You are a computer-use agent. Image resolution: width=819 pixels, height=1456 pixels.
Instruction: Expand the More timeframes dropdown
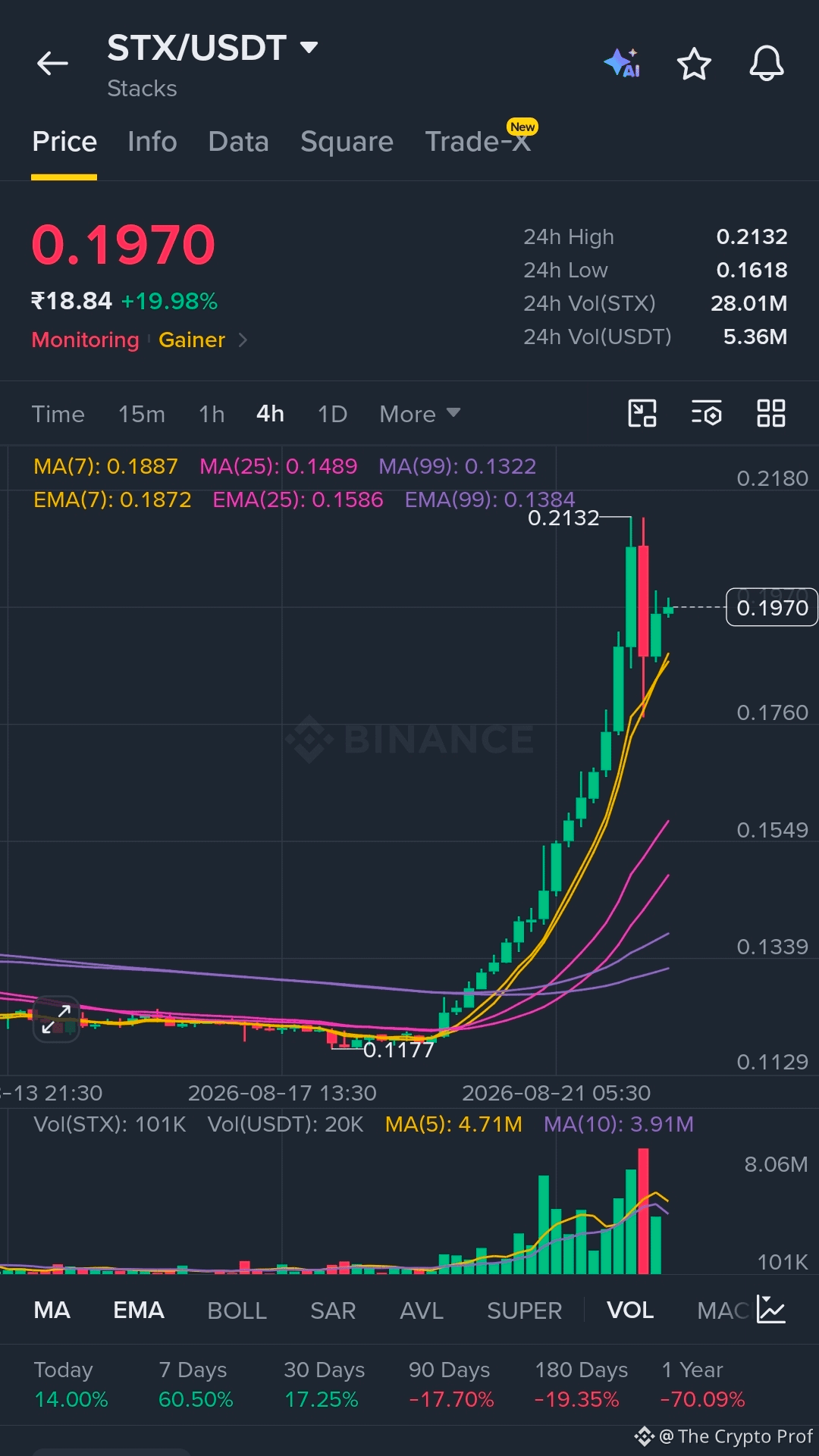419,414
